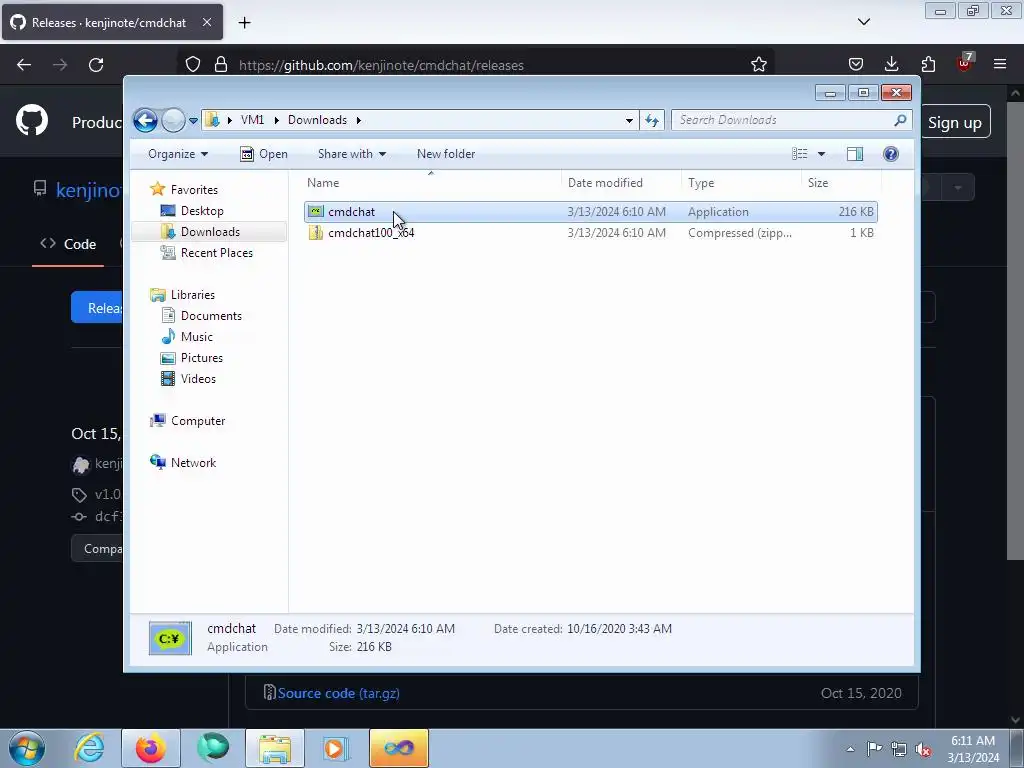Open Downloads in the navigation pane
This screenshot has height=768, width=1024.
tap(209, 232)
